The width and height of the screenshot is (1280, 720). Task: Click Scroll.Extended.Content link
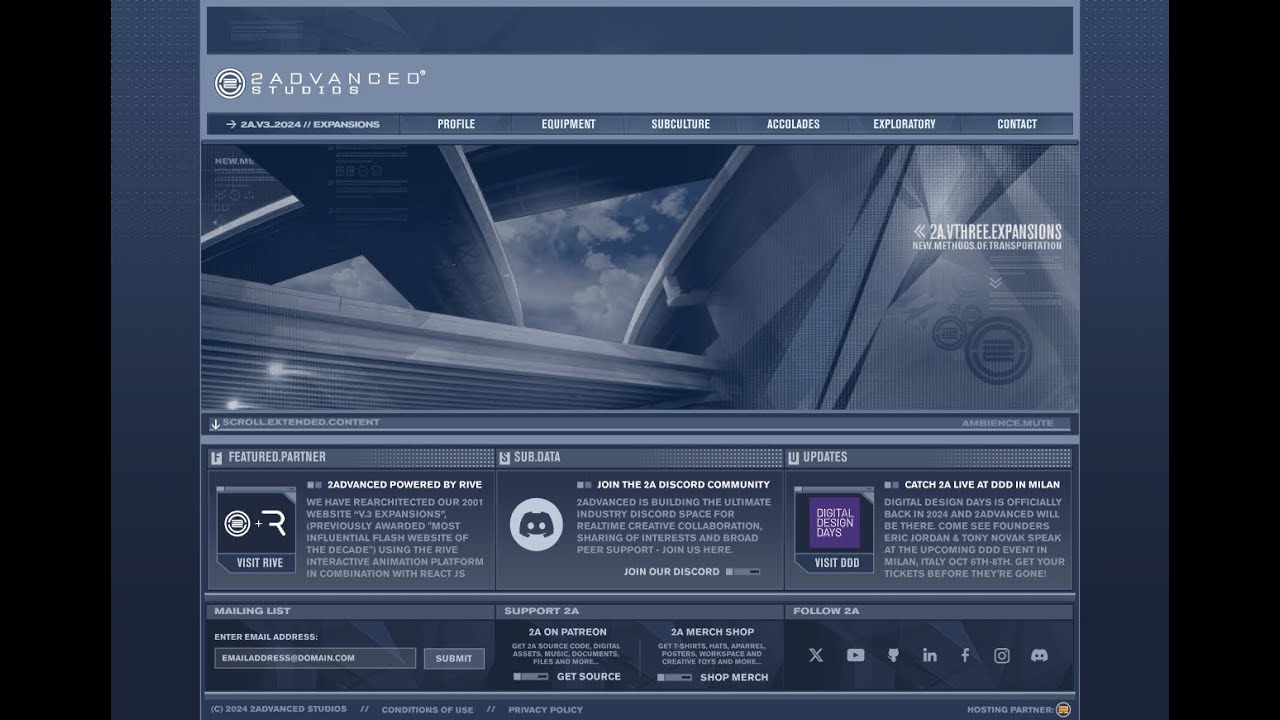coord(301,423)
